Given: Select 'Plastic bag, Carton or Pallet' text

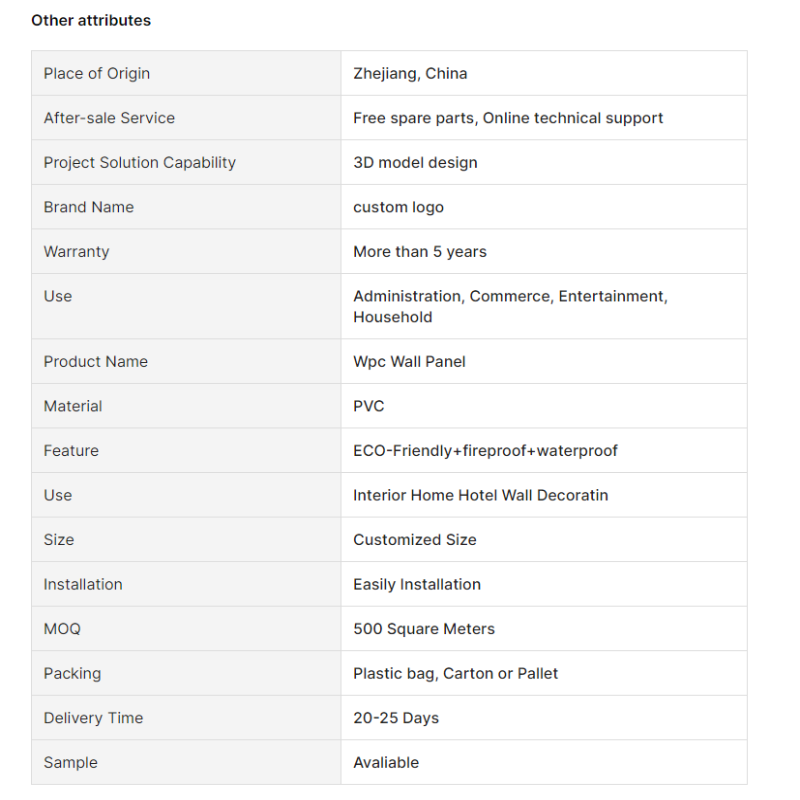Looking at the screenshot, I should [x=455, y=673].
